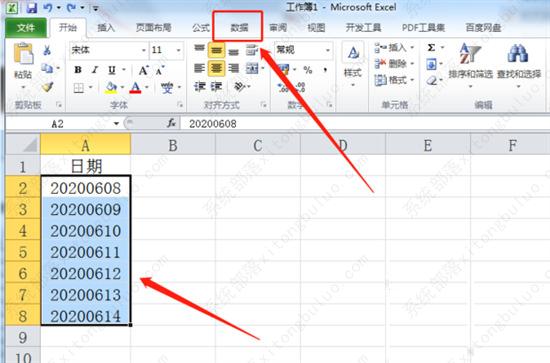Click the Cut scissors icon
This screenshot has height=363, width=550.
[47, 51]
